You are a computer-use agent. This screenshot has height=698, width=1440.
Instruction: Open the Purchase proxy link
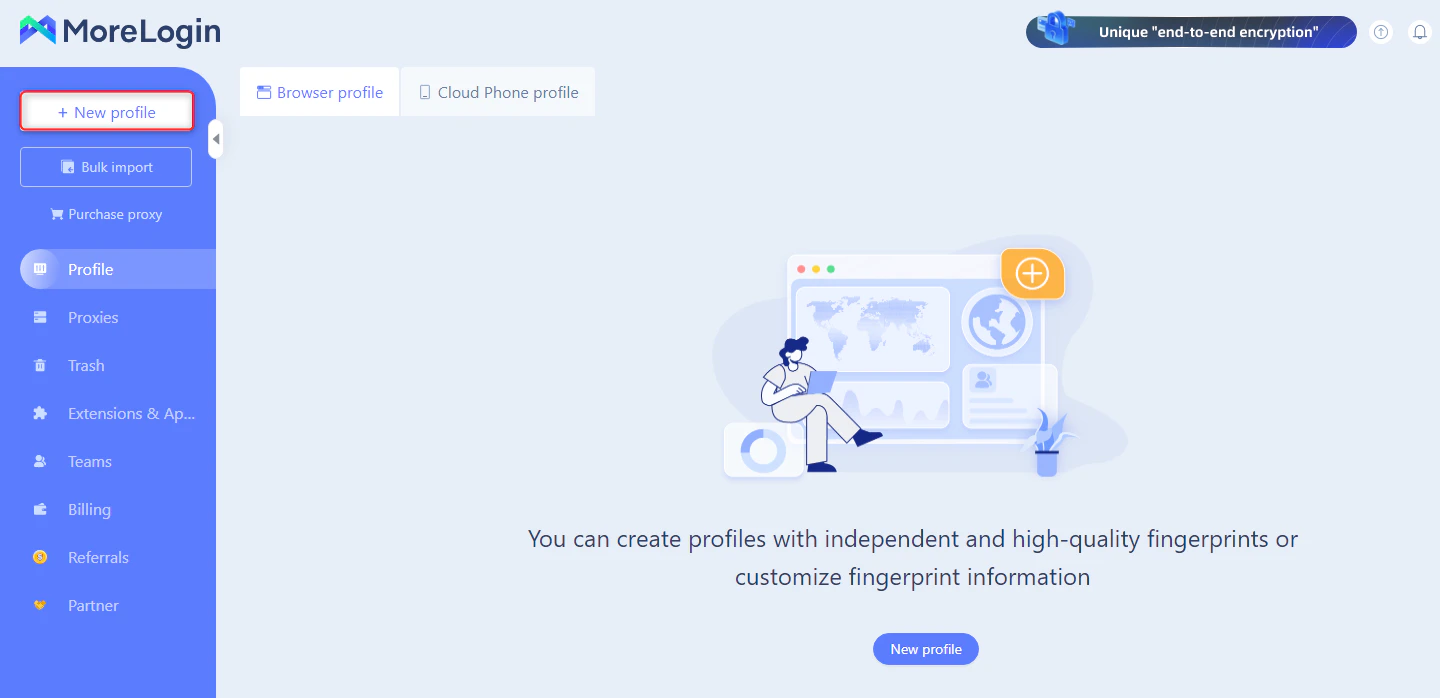tap(106, 214)
